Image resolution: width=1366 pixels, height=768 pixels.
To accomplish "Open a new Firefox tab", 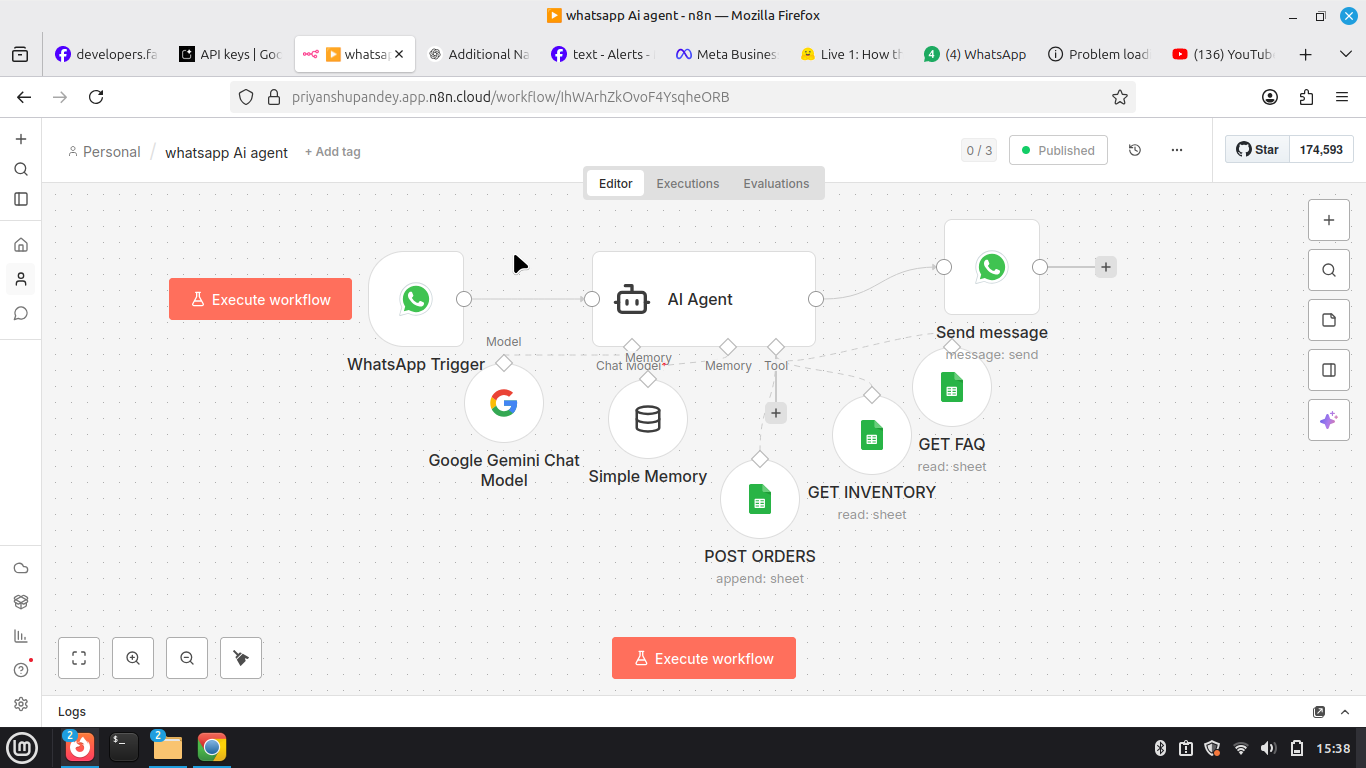I will pyautogui.click(x=1305, y=54).
